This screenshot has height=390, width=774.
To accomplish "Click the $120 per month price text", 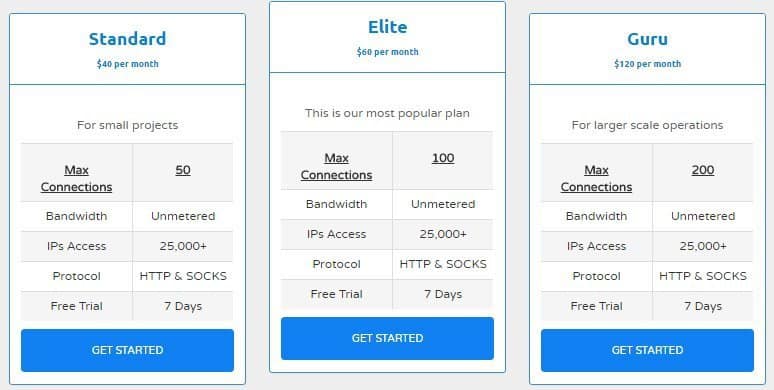I will [x=647, y=64].
